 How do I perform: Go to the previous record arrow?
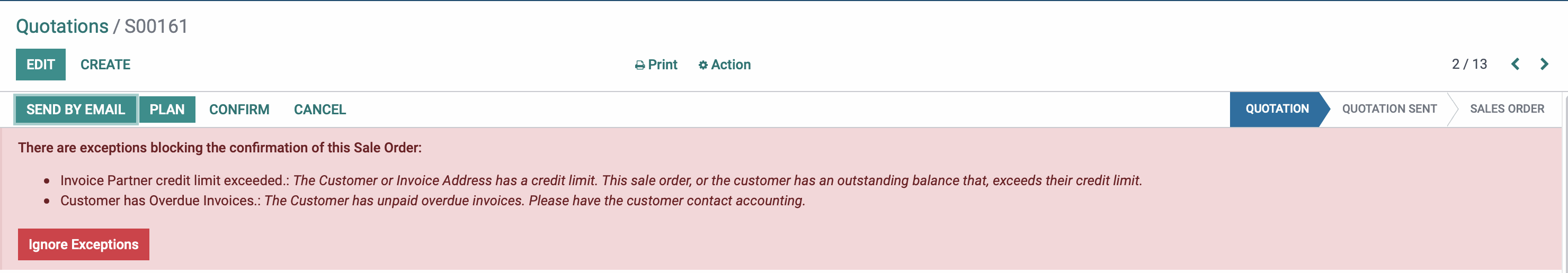tap(1515, 64)
